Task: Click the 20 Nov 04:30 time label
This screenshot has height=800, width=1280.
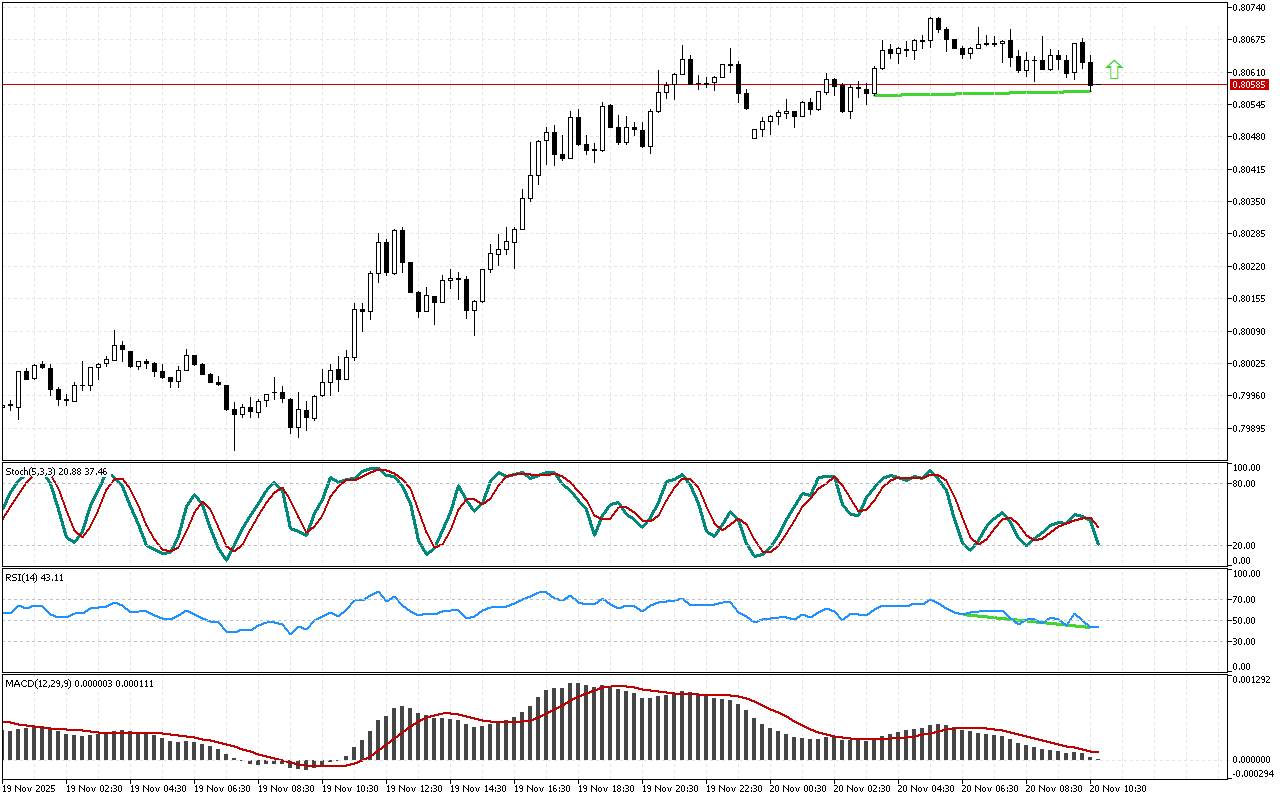Action: 928,788
